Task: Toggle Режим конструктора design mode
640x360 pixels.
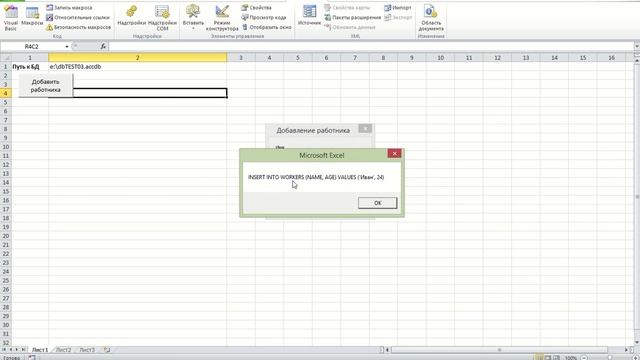Action: pos(222,18)
